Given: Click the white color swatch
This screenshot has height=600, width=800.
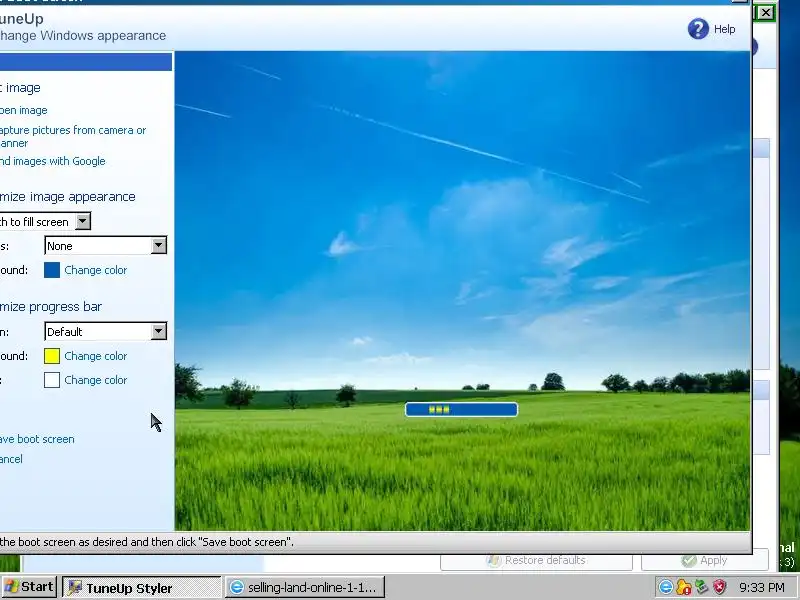Looking at the screenshot, I should (52, 380).
